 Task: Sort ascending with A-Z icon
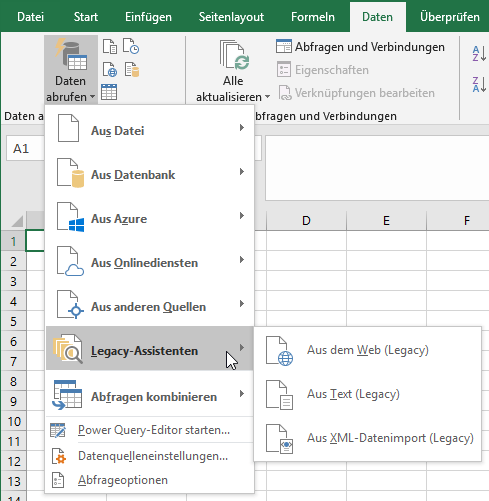pos(479,53)
